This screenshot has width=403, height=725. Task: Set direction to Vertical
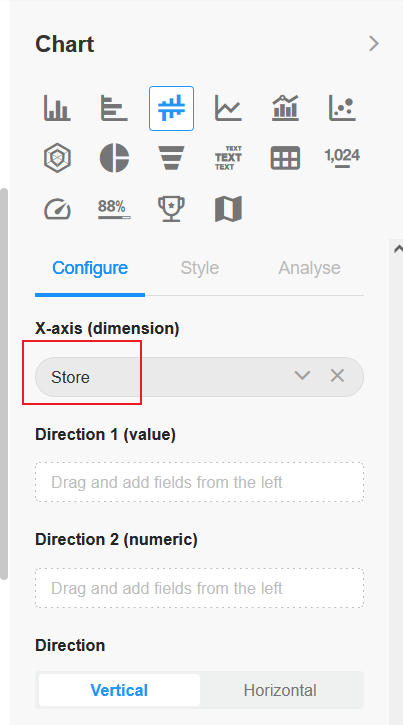click(119, 690)
